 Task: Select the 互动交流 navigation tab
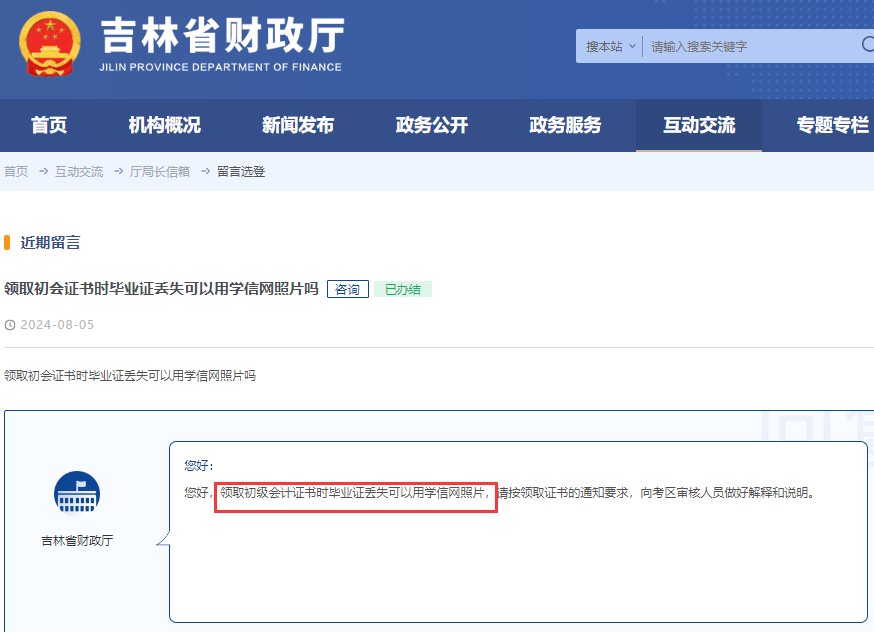pyautogui.click(x=699, y=125)
